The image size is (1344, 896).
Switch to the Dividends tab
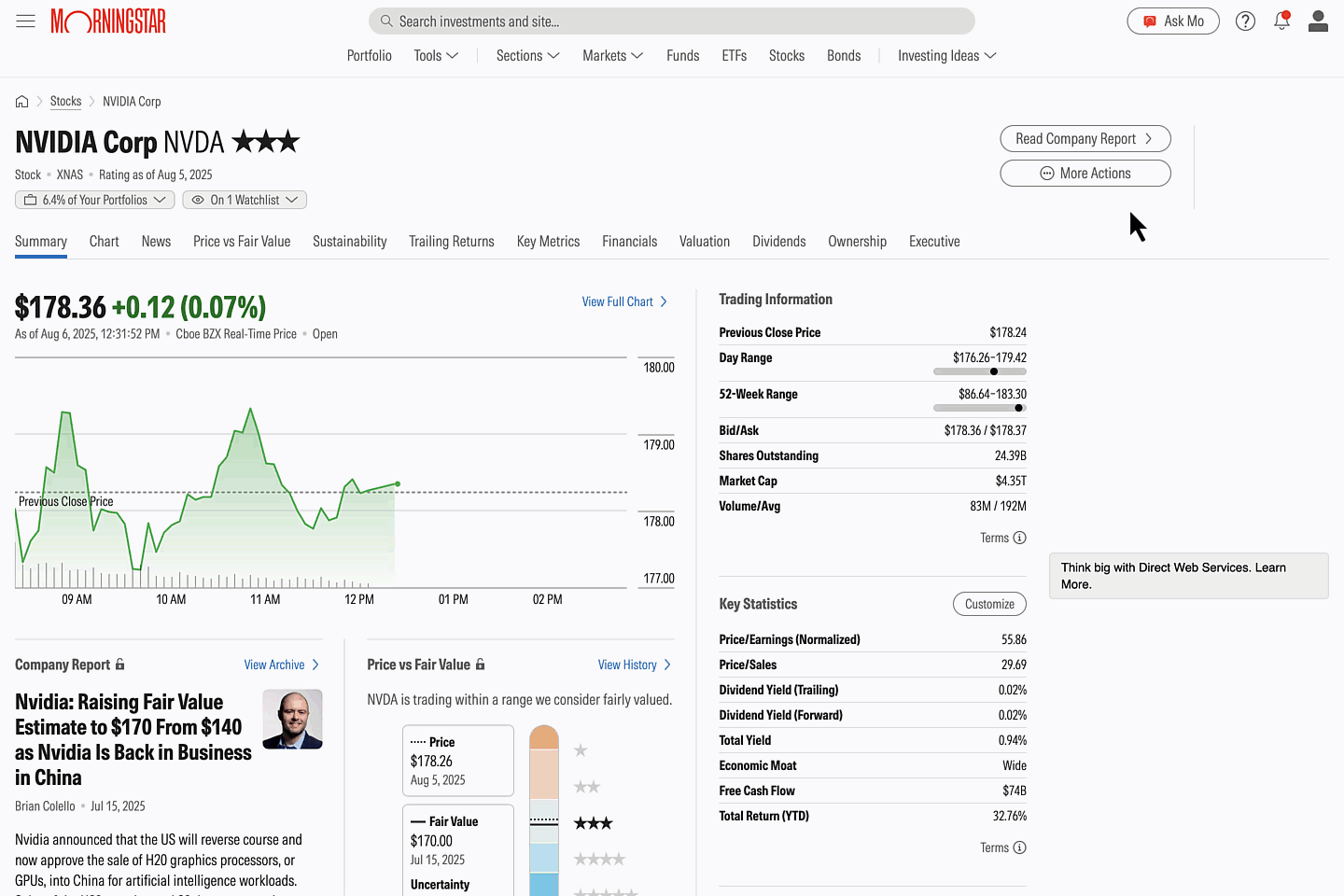[779, 241]
